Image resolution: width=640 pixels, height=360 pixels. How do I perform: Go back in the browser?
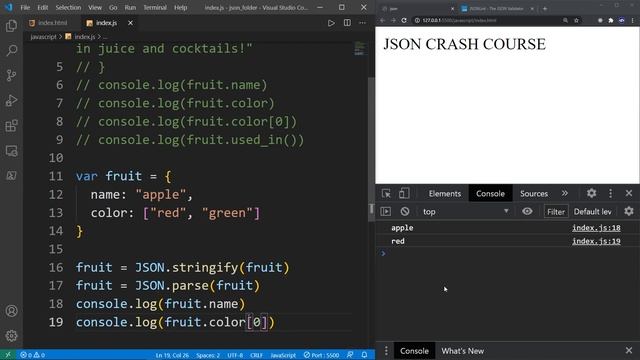point(382,20)
